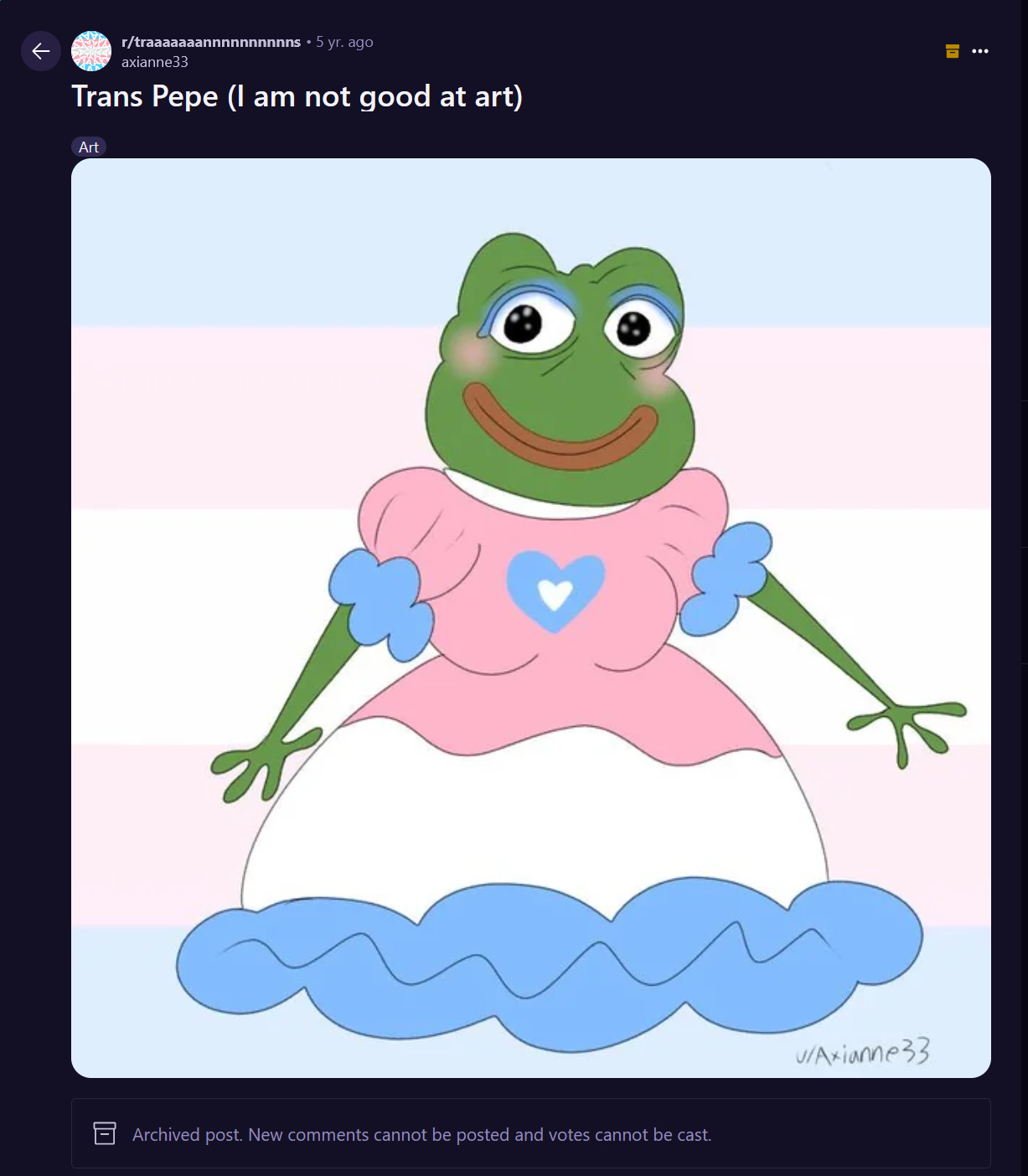Visit the r/traaaaaaannnnnnnnnns subreddit link

(211, 42)
